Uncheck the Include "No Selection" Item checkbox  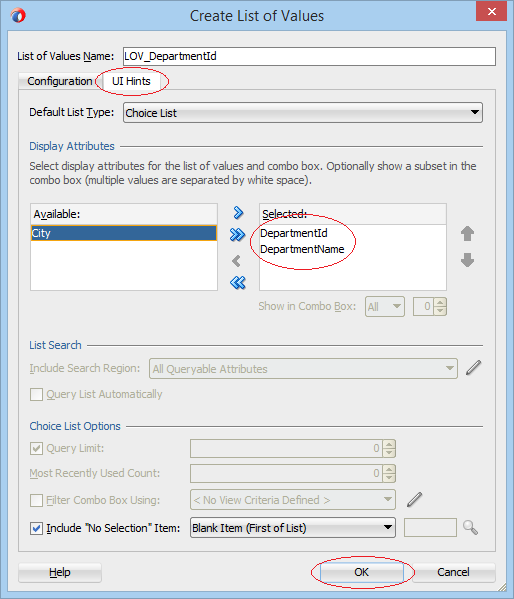(x=36, y=528)
